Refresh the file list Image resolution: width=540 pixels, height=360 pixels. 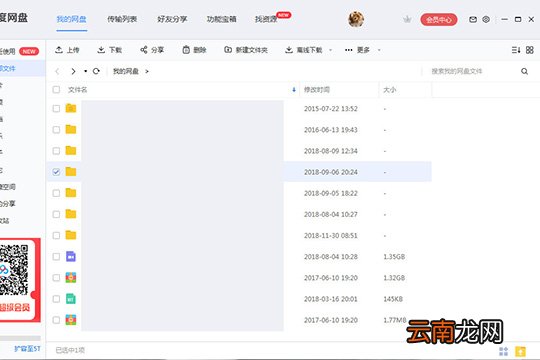pyautogui.click(x=96, y=71)
